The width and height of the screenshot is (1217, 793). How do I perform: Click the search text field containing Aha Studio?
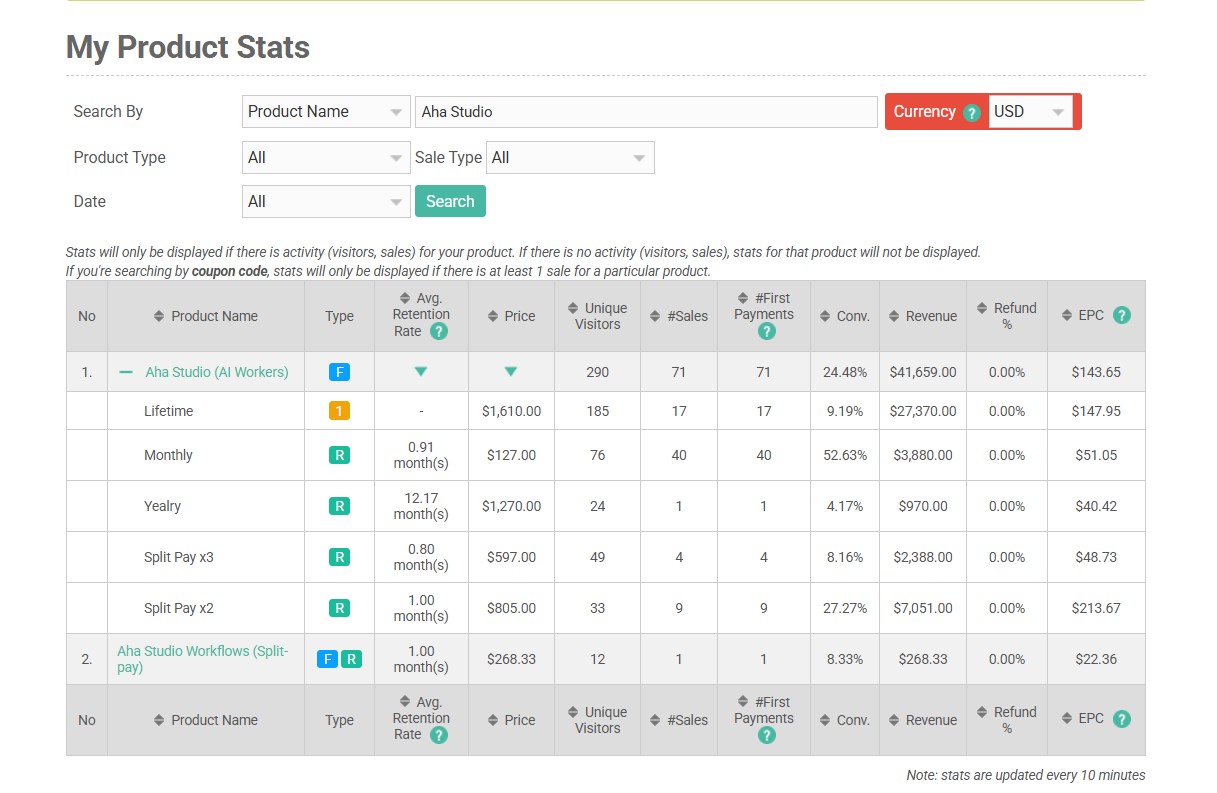click(646, 112)
